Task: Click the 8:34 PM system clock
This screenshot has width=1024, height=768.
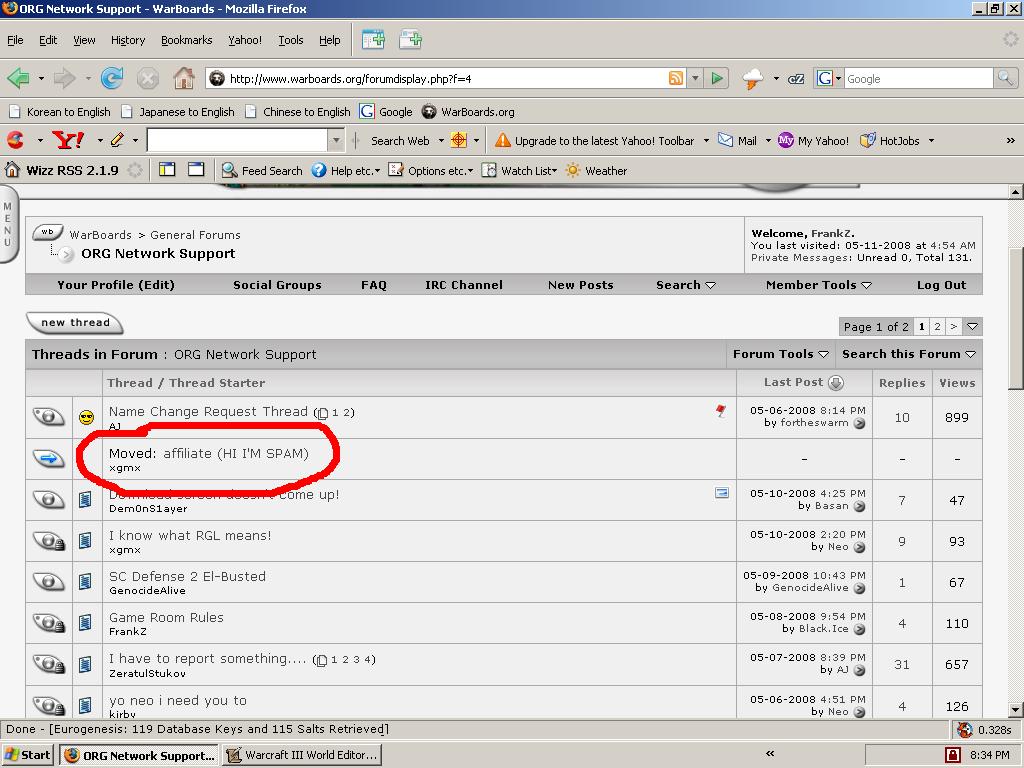Action: pyautogui.click(x=989, y=755)
